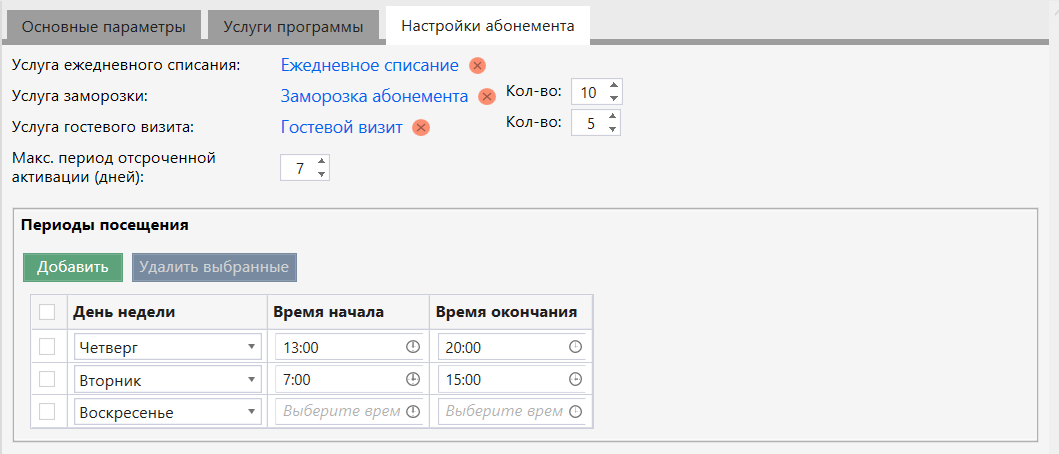Clear the Гостевой визит service
The image size is (1059, 454).
coord(421,128)
